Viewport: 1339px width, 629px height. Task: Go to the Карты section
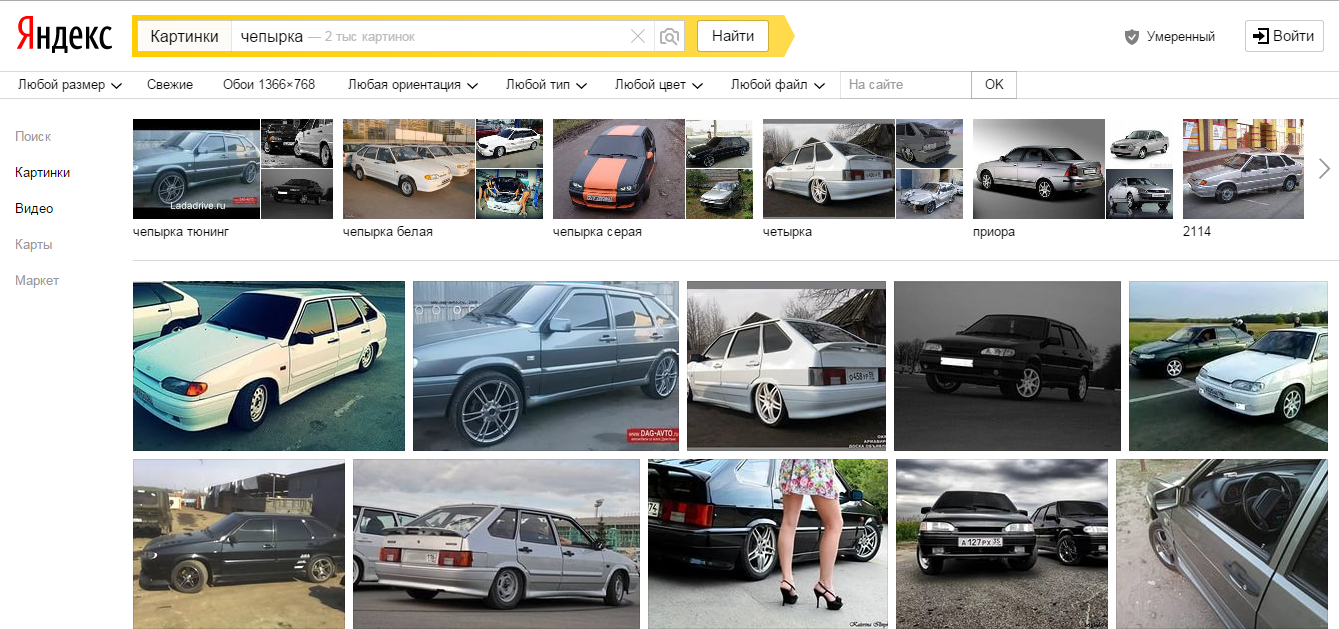pyautogui.click(x=33, y=245)
